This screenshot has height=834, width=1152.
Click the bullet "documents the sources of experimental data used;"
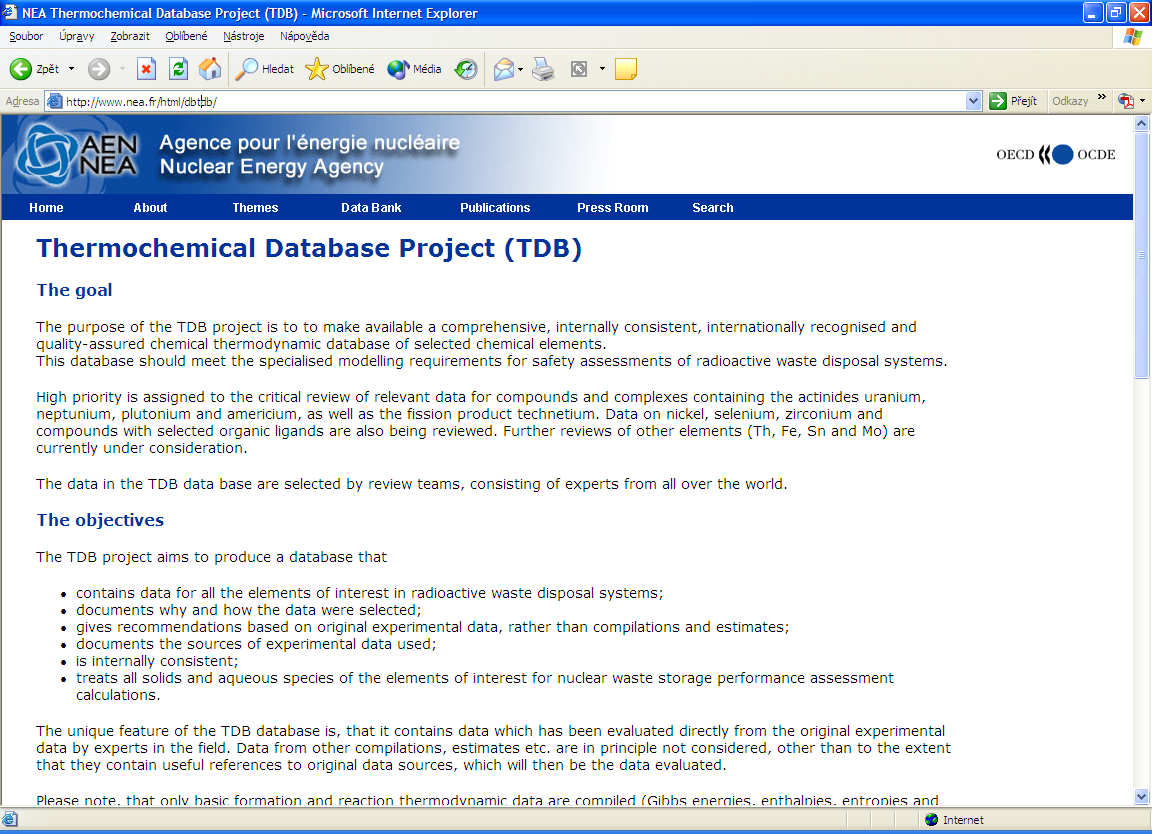click(256, 644)
